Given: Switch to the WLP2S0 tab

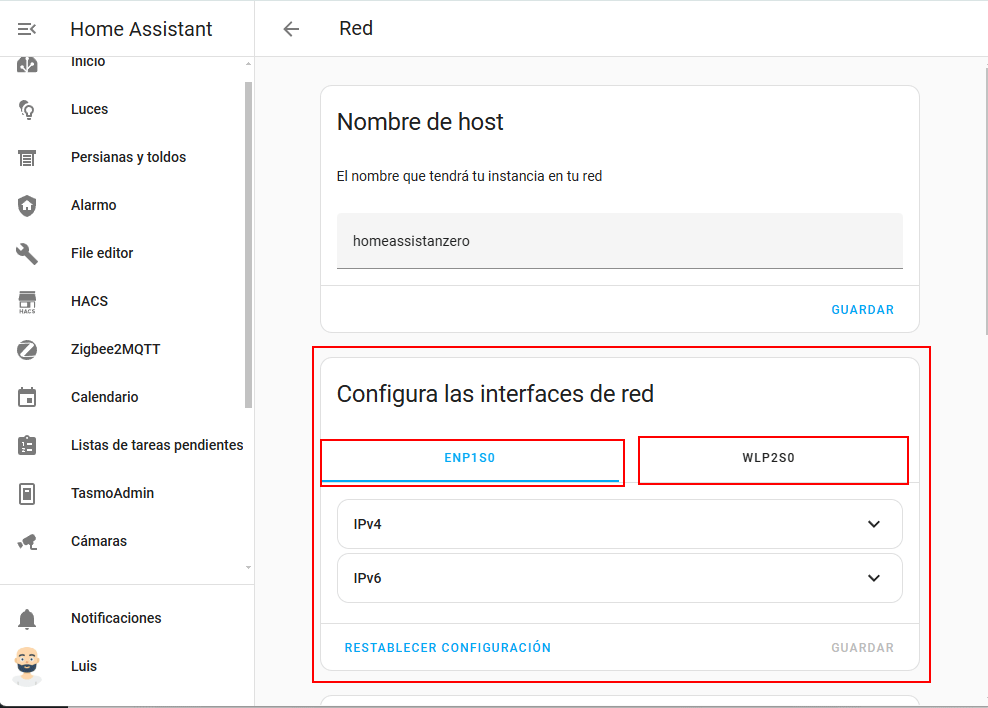Looking at the screenshot, I should pyautogui.click(x=768, y=459).
